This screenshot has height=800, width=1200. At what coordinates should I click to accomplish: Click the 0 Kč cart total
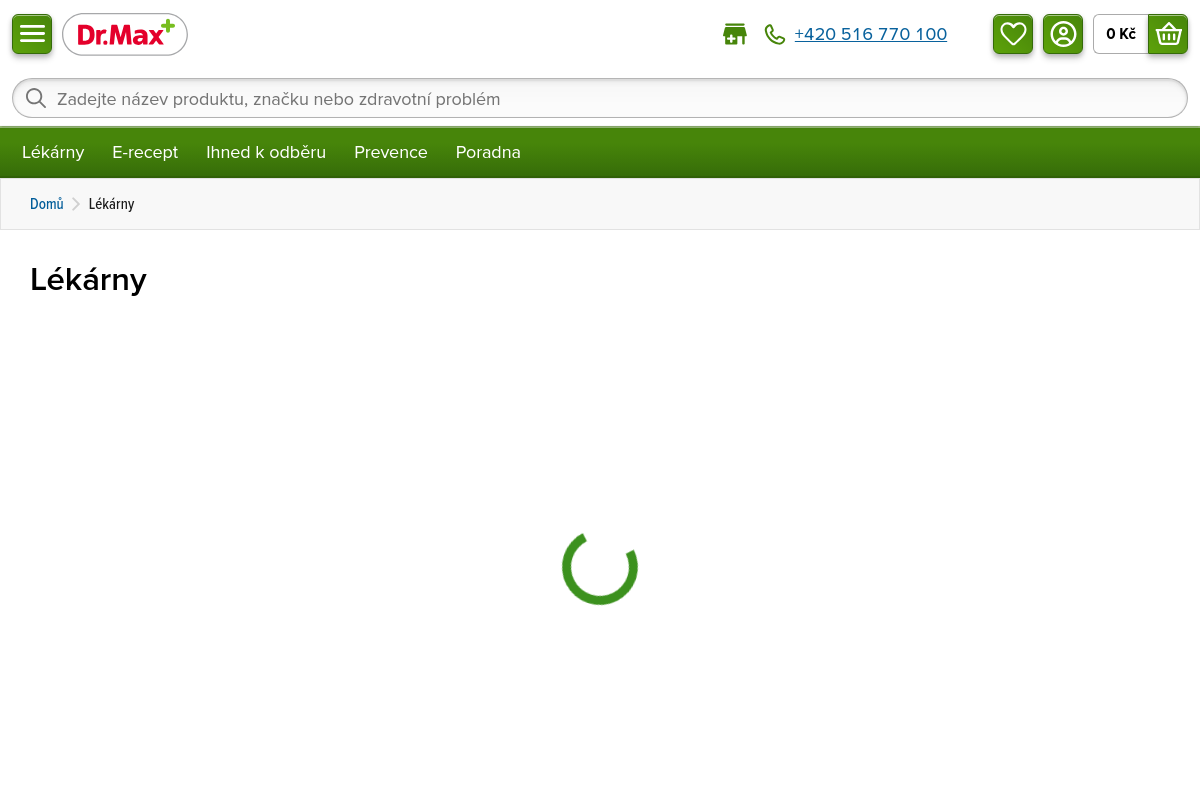[x=1121, y=34]
